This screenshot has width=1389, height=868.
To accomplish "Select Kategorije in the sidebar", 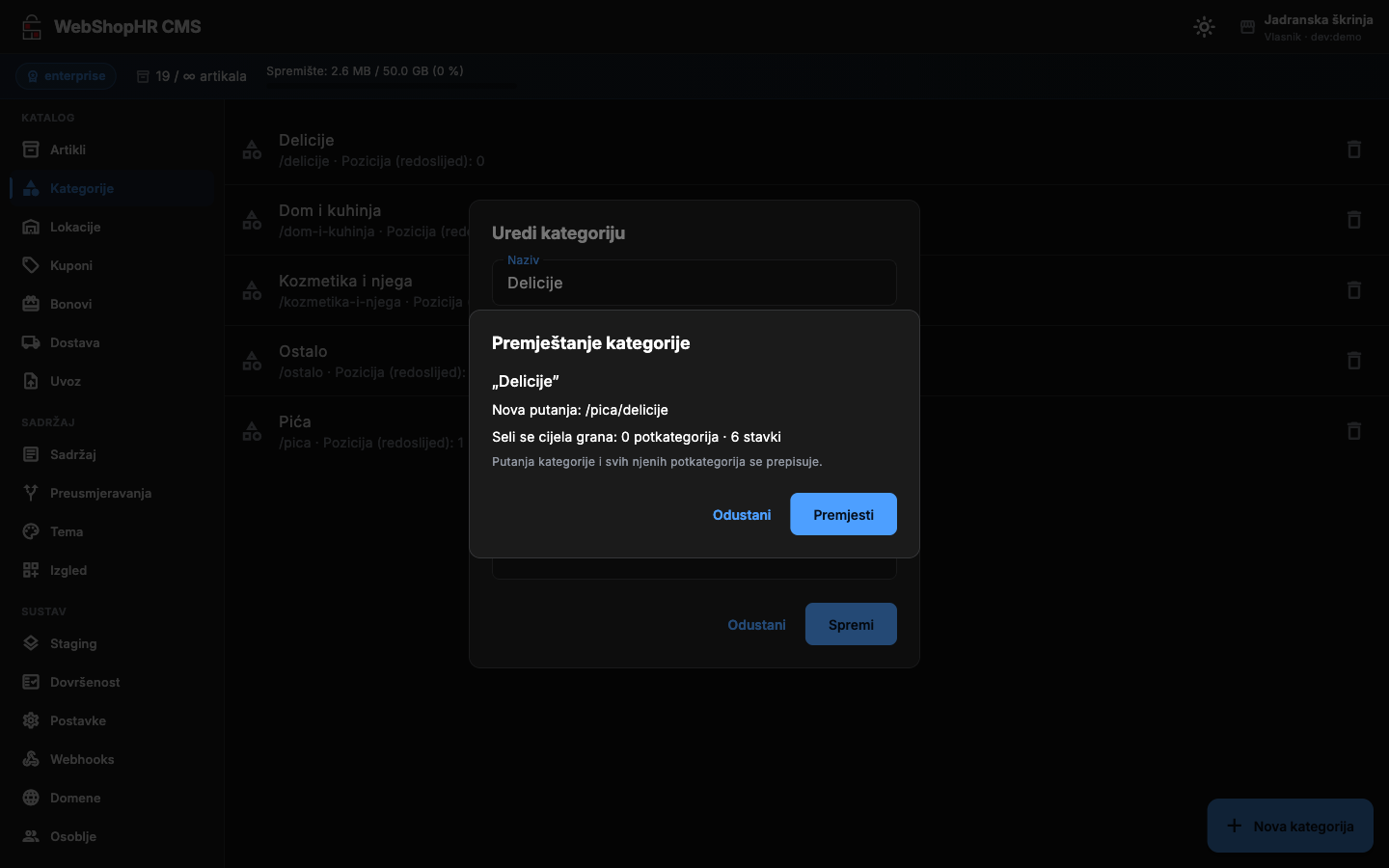I will coord(112,188).
